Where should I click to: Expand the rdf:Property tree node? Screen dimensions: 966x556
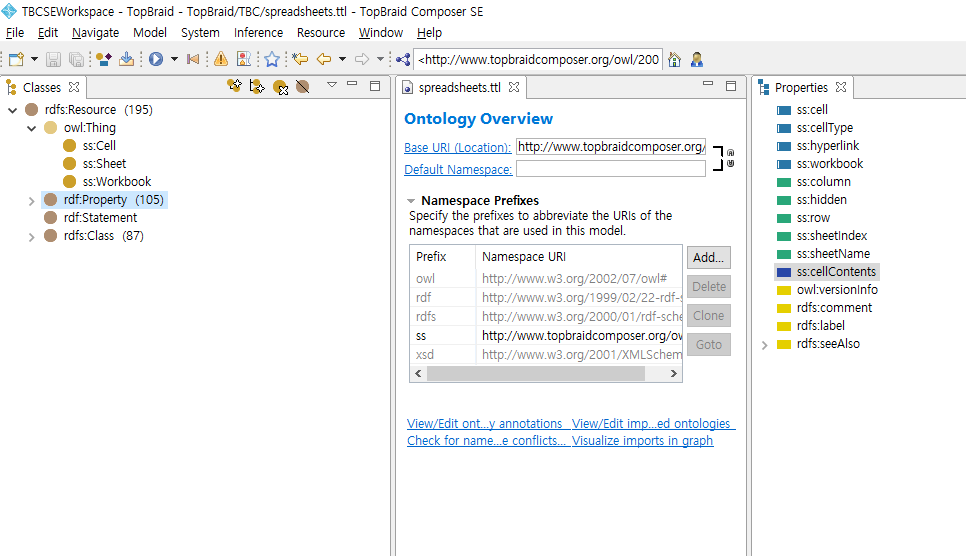tap(31, 200)
